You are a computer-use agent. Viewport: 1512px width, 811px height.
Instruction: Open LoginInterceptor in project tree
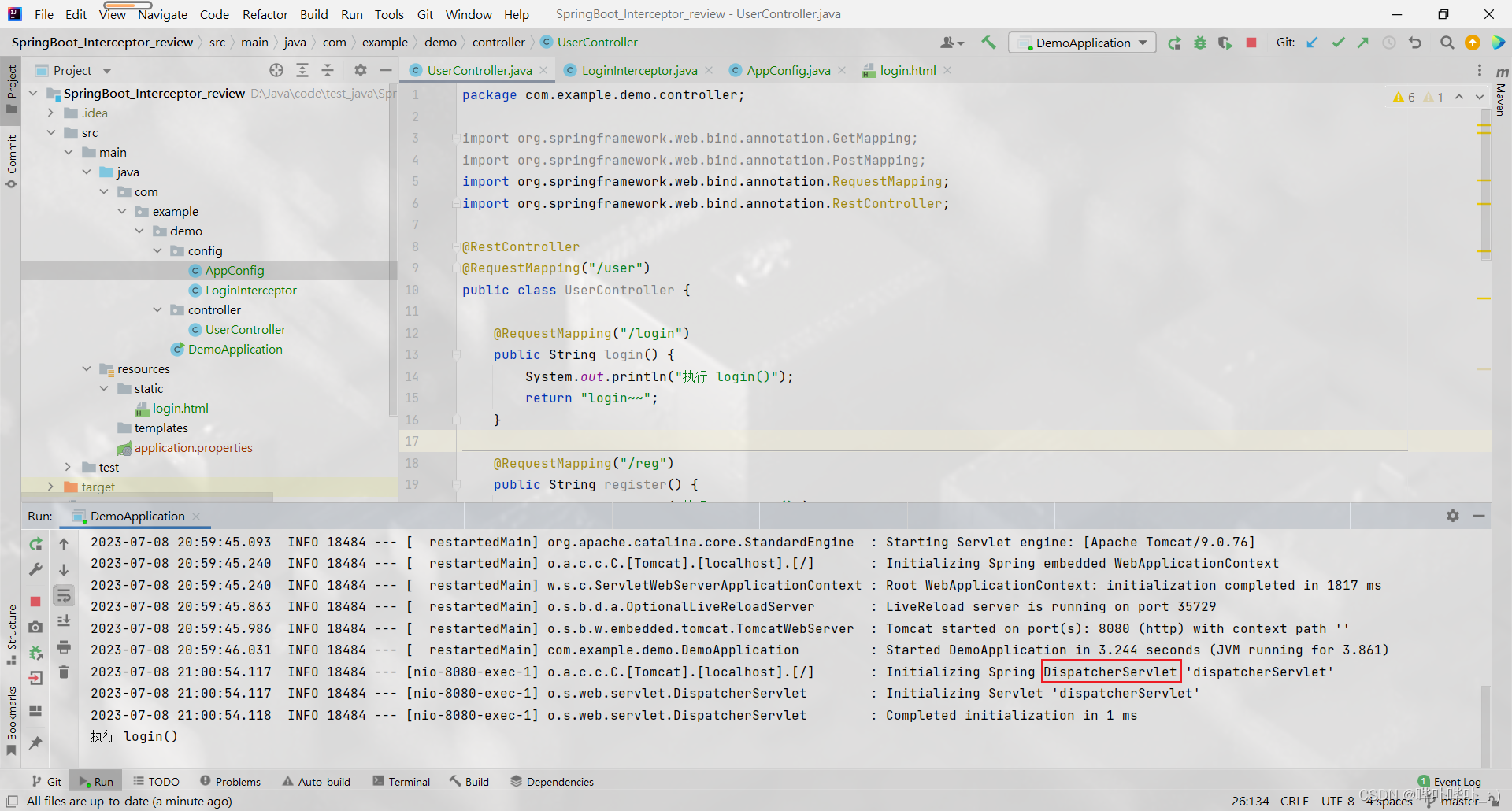point(251,290)
